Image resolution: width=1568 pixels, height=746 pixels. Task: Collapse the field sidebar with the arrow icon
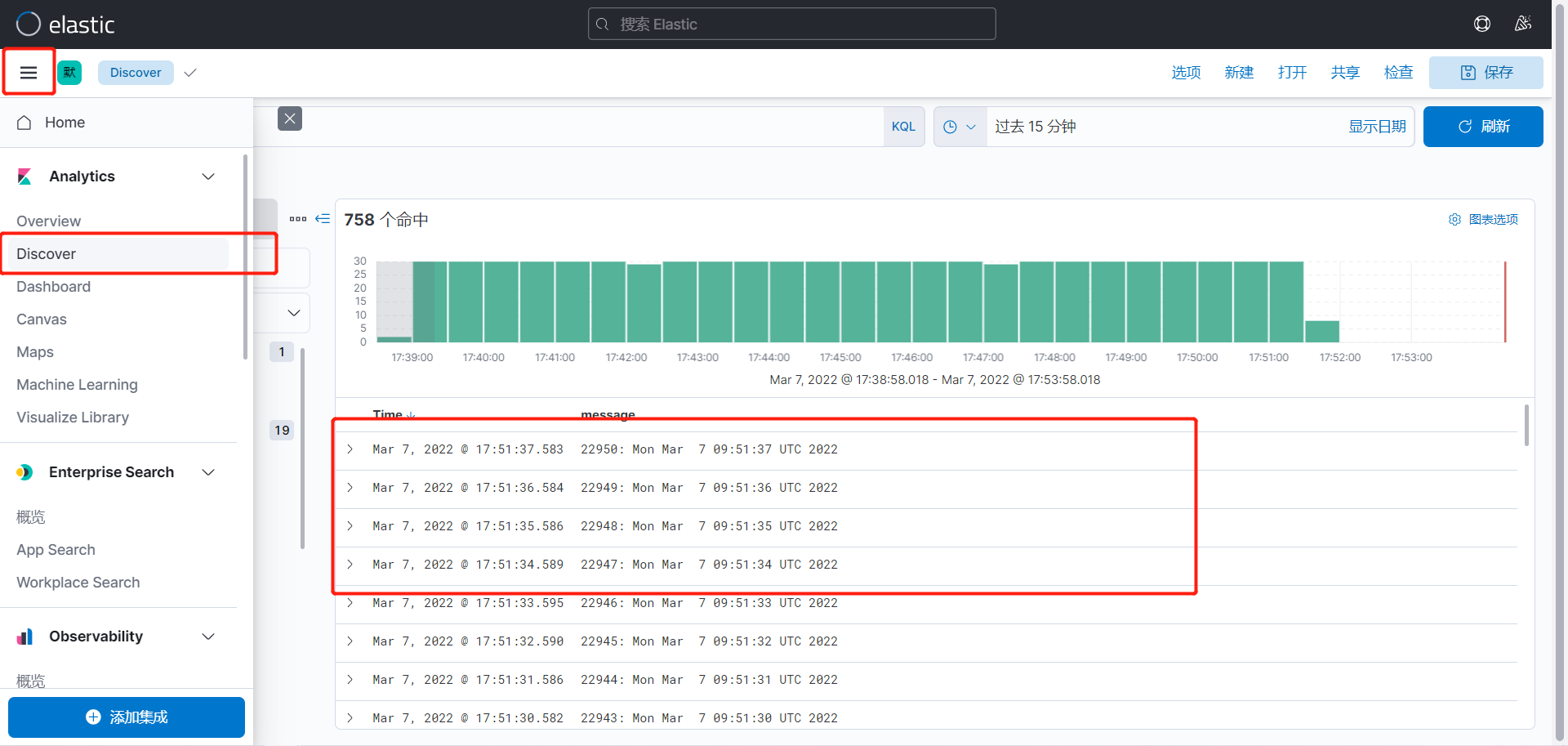[x=323, y=219]
